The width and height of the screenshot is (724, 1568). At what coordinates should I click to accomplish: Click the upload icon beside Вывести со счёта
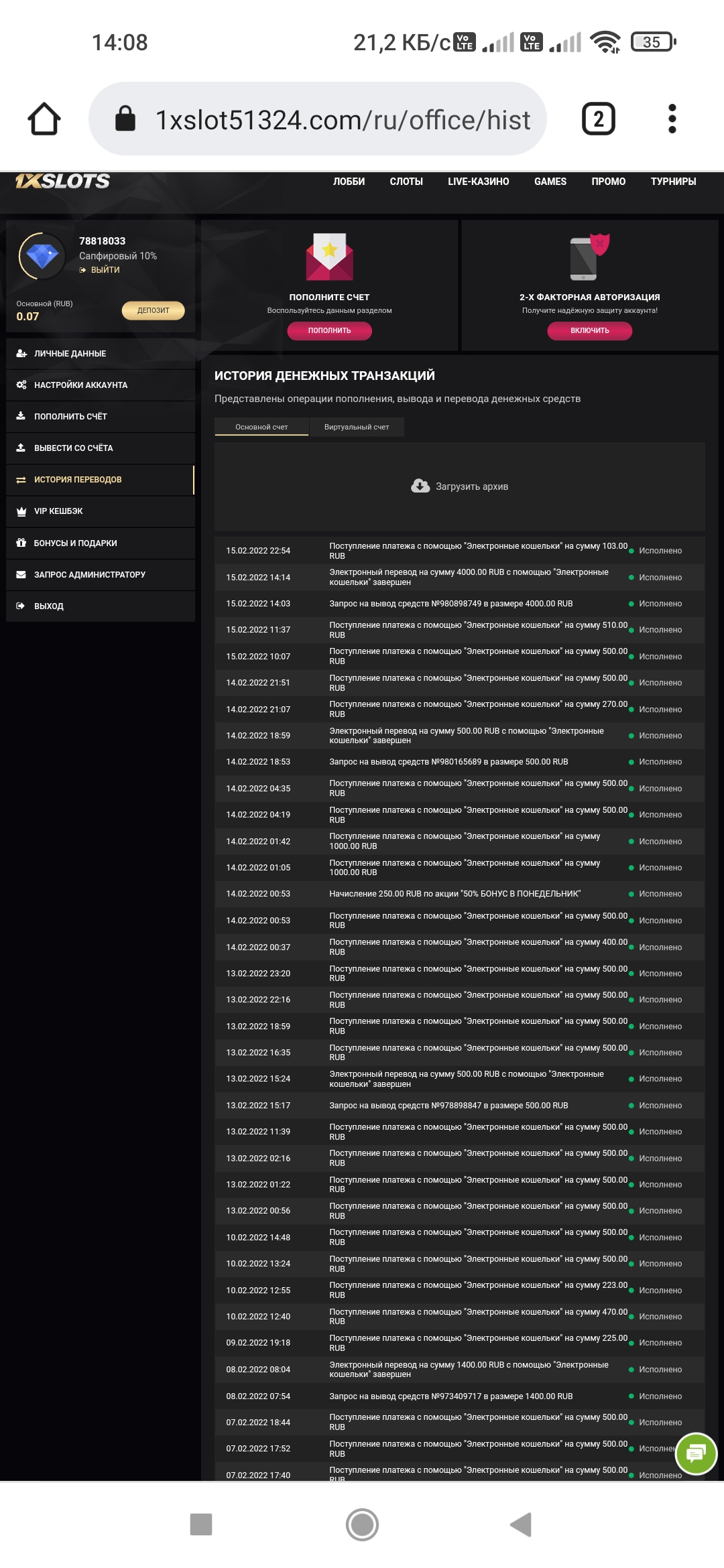pyautogui.click(x=21, y=448)
